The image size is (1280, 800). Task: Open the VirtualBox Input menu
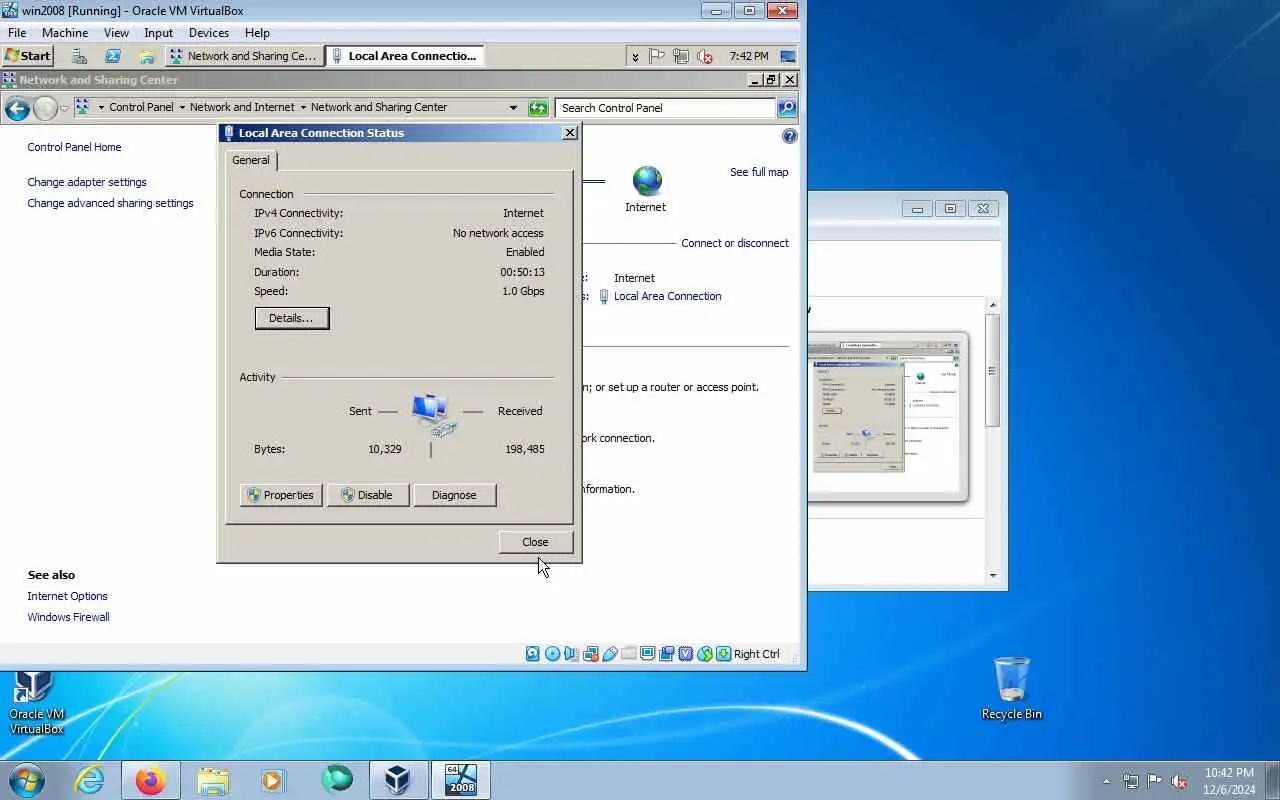158,33
